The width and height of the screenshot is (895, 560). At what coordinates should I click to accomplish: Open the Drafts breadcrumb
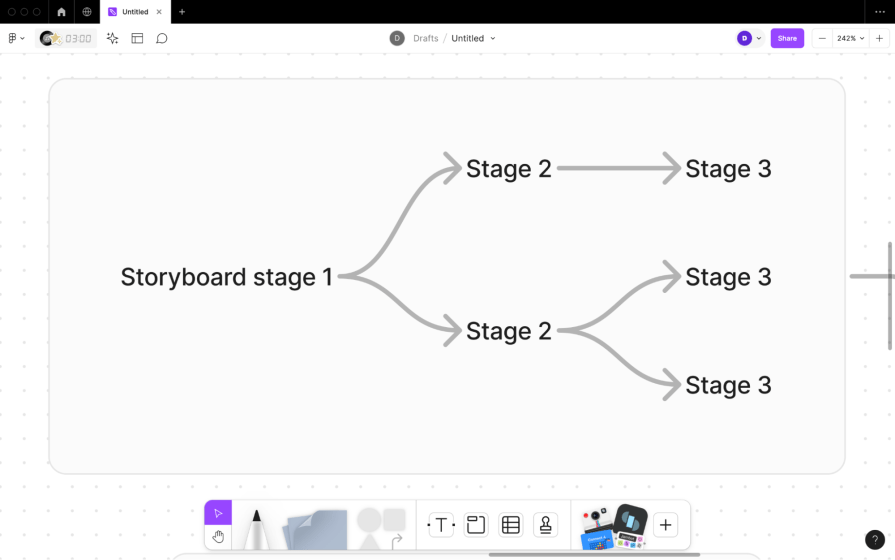coord(426,38)
